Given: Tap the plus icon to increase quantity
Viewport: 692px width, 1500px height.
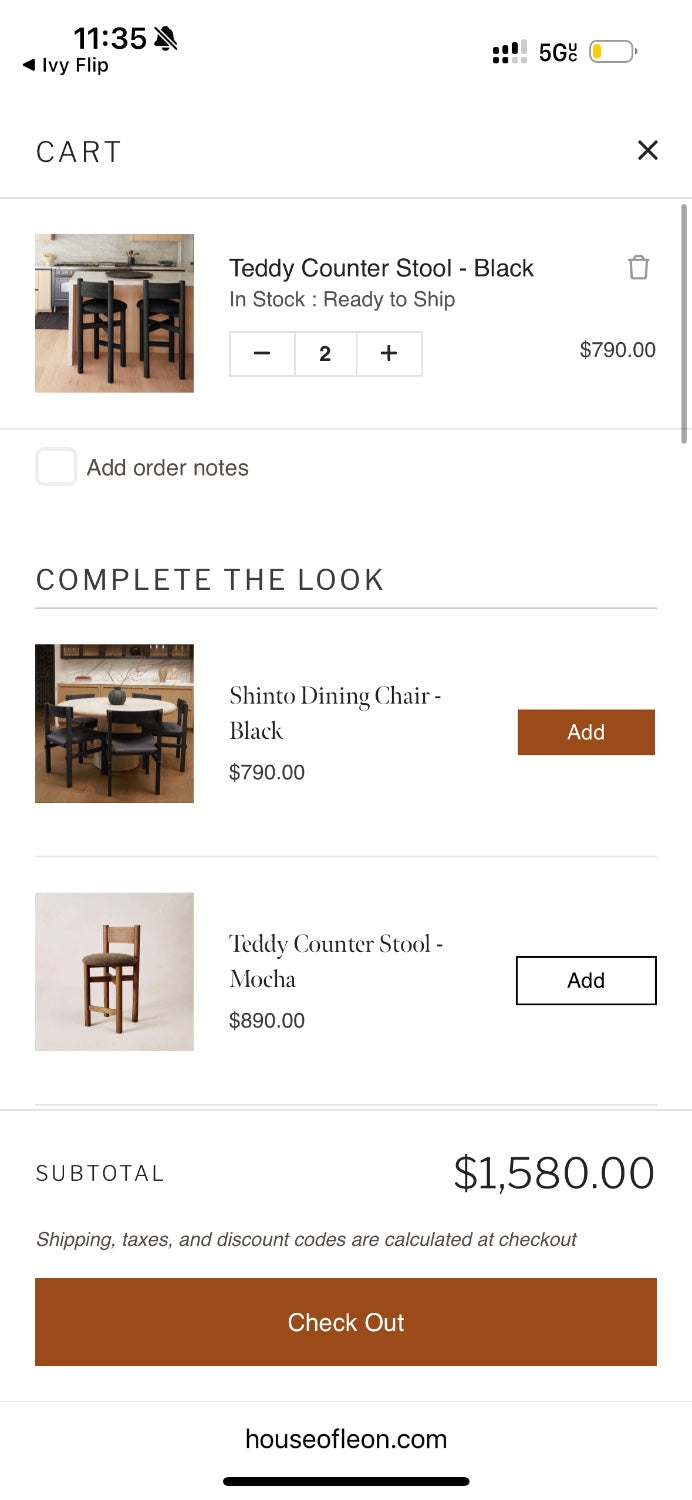Looking at the screenshot, I should click(389, 353).
